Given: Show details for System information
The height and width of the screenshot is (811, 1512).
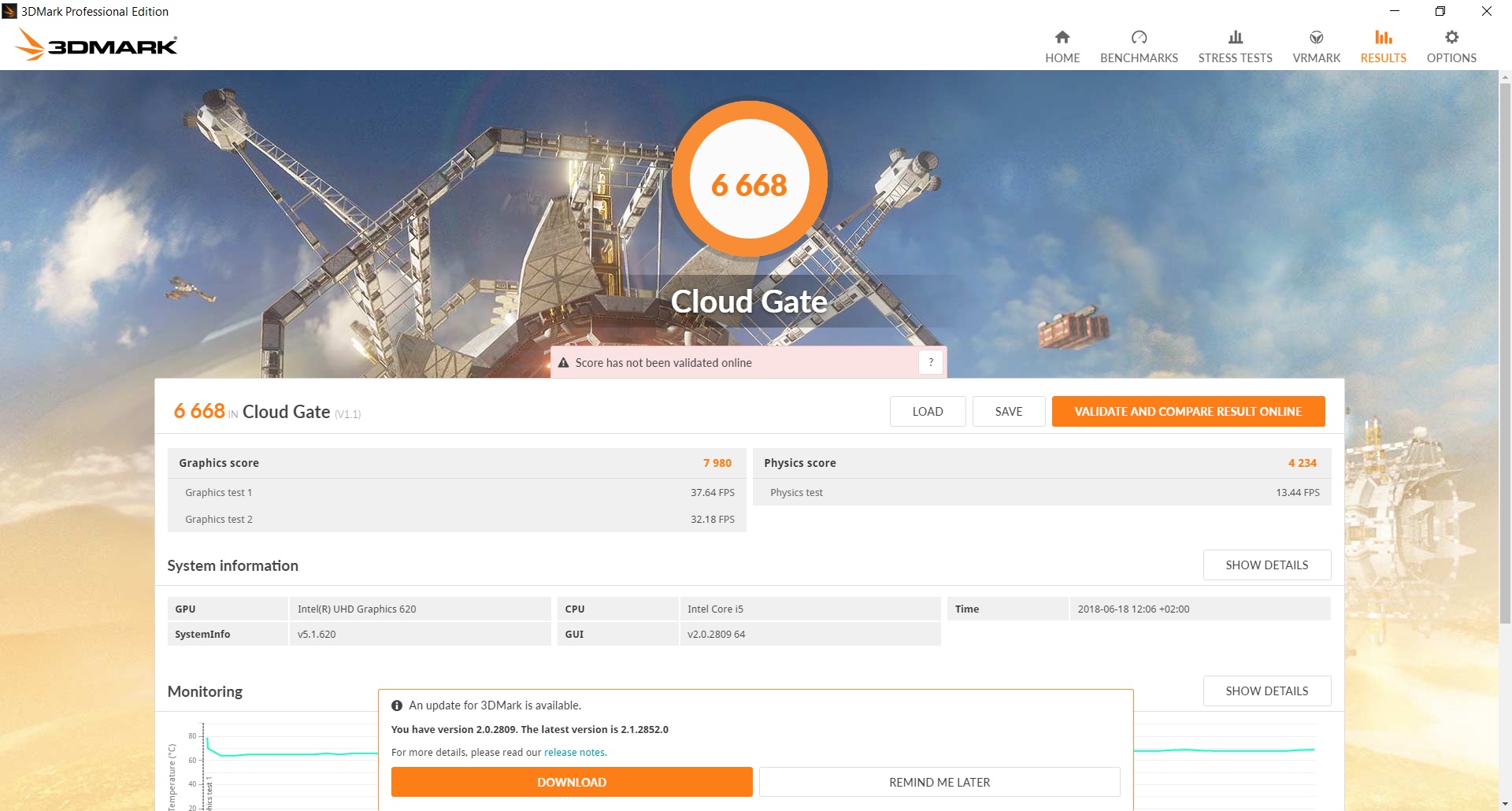Looking at the screenshot, I should (x=1267, y=565).
